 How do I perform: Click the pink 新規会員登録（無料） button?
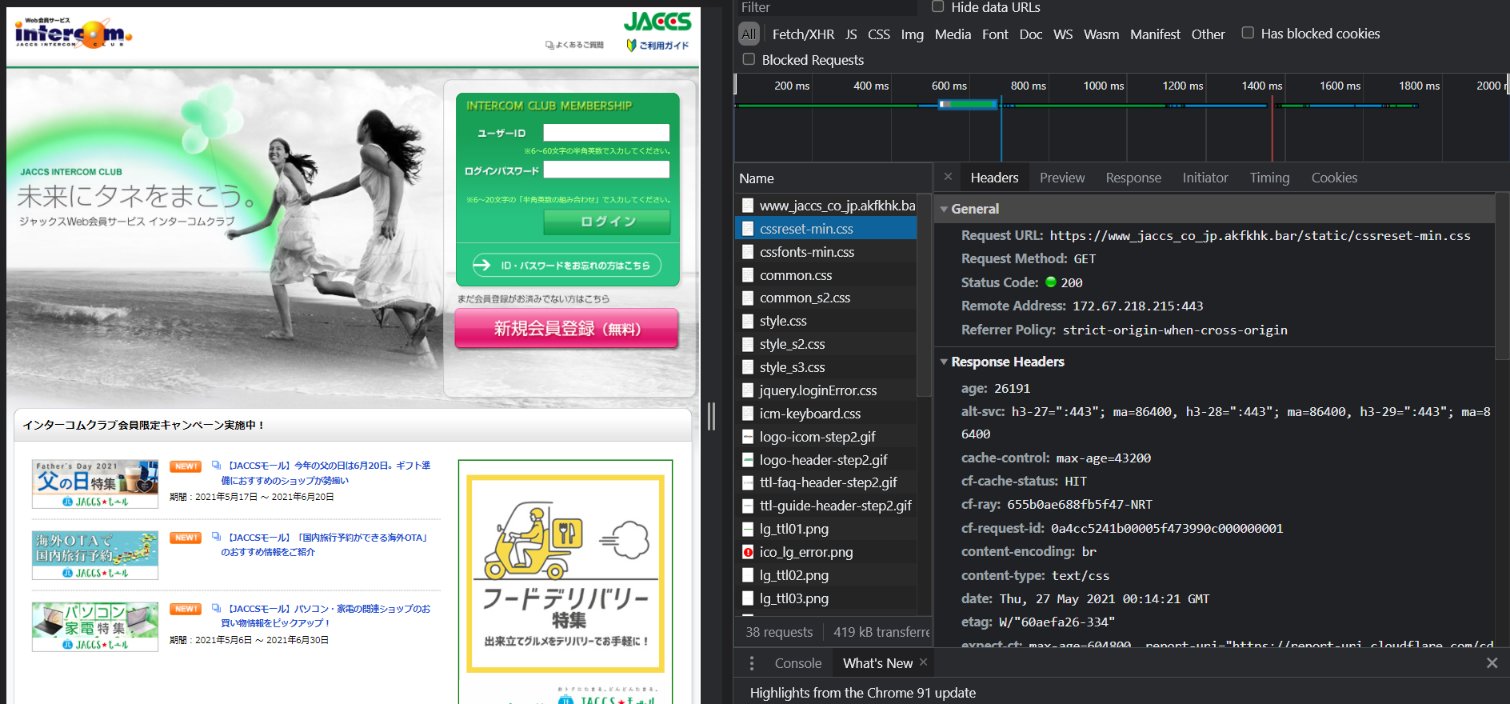pyautogui.click(x=566, y=329)
